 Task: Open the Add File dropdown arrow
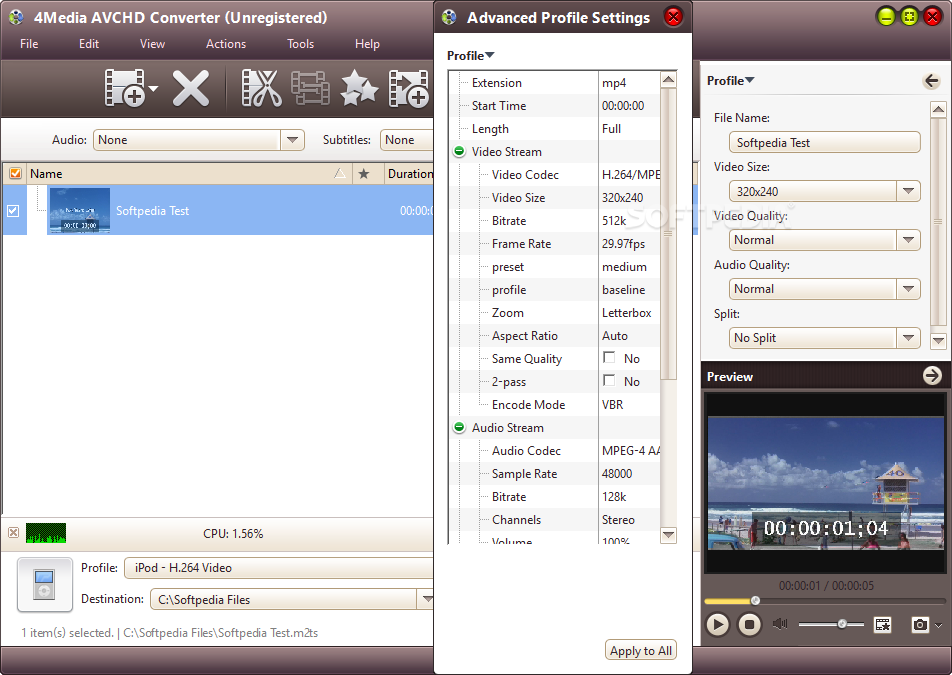[x=153, y=89]
